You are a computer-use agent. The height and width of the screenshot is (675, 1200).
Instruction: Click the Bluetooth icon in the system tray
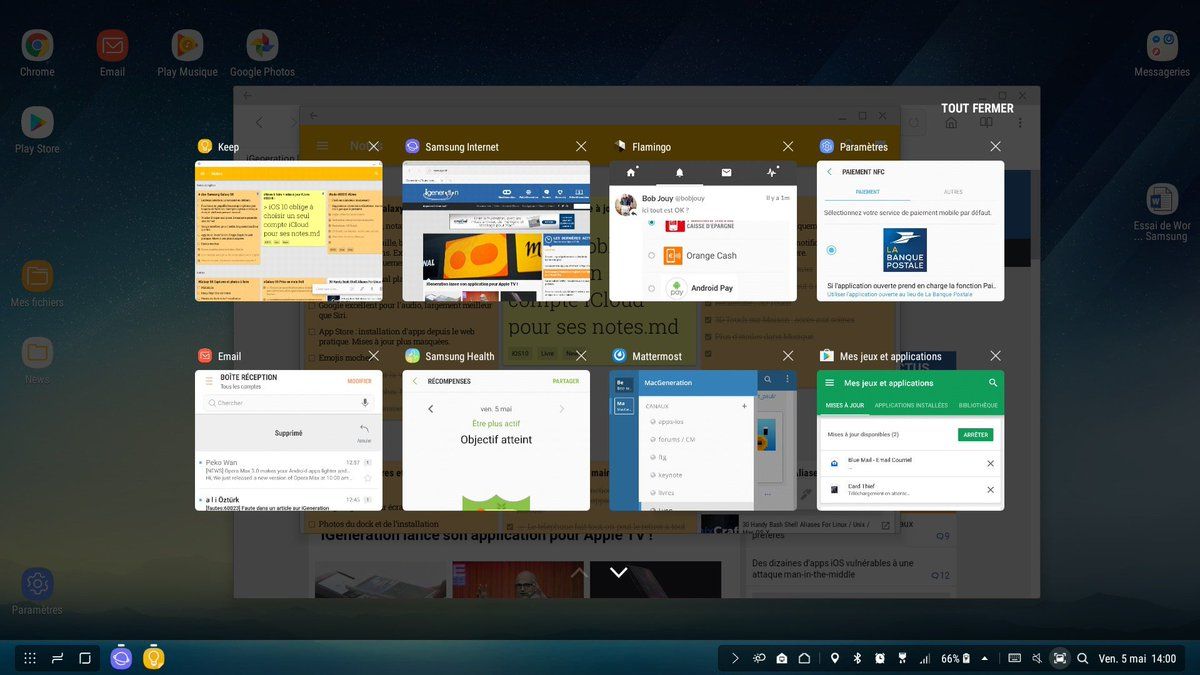coord(857,658)
